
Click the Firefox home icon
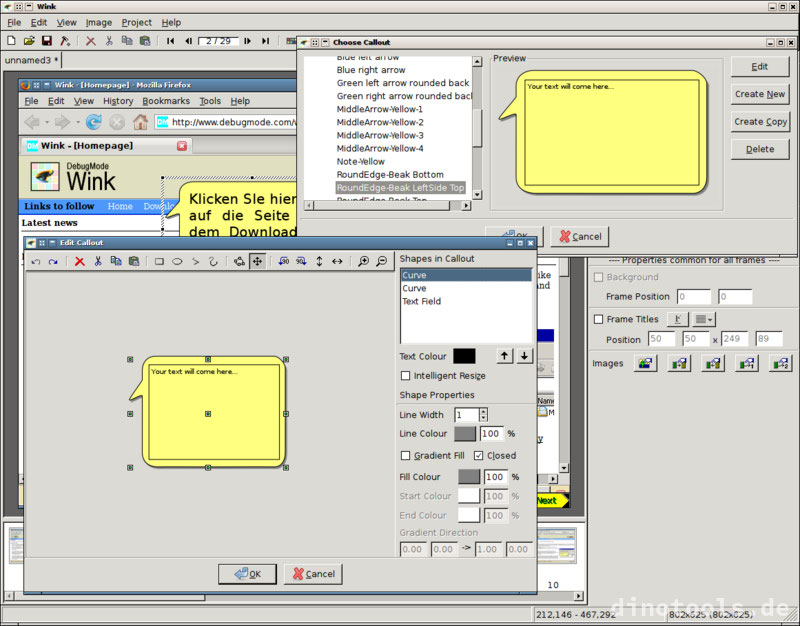click(x=140, y=122)
